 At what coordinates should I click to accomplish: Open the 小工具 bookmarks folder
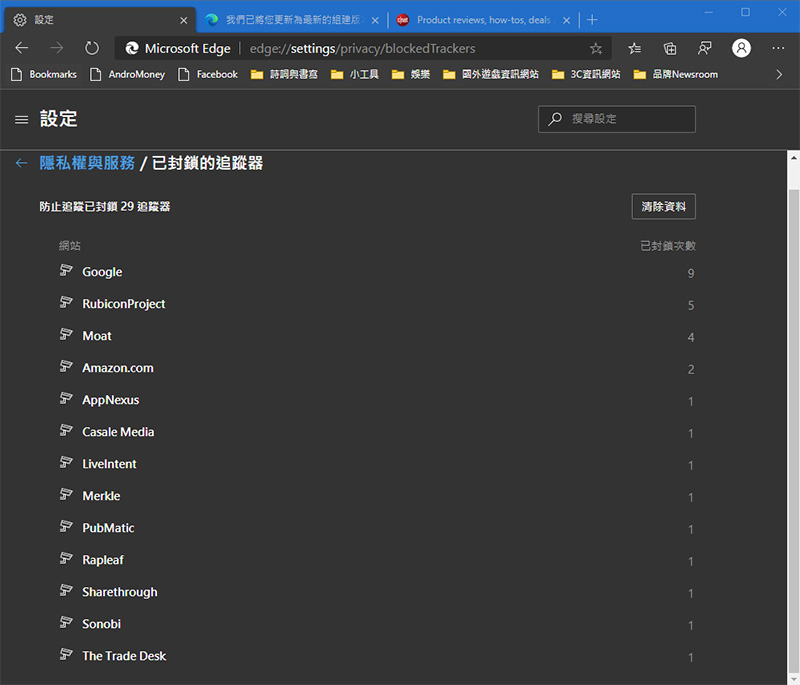coord(355,74)
